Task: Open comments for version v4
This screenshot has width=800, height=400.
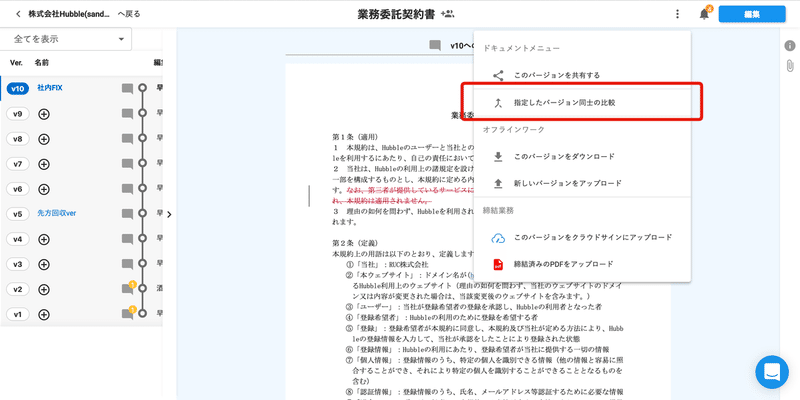Action: click(x=128, y=239)
